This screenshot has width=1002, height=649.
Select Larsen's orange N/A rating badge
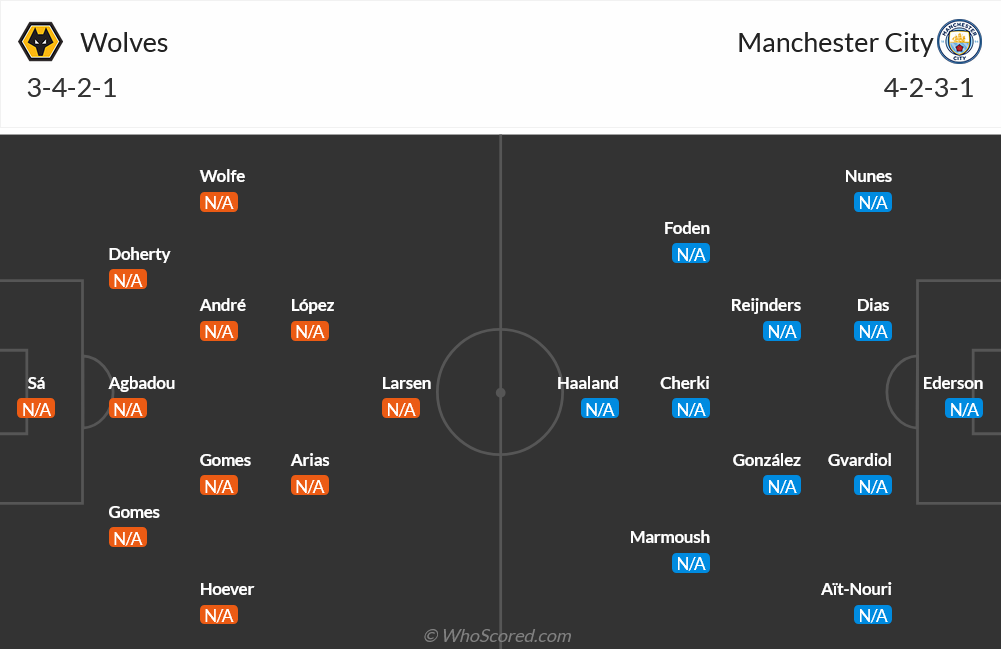tap(401, 409)
